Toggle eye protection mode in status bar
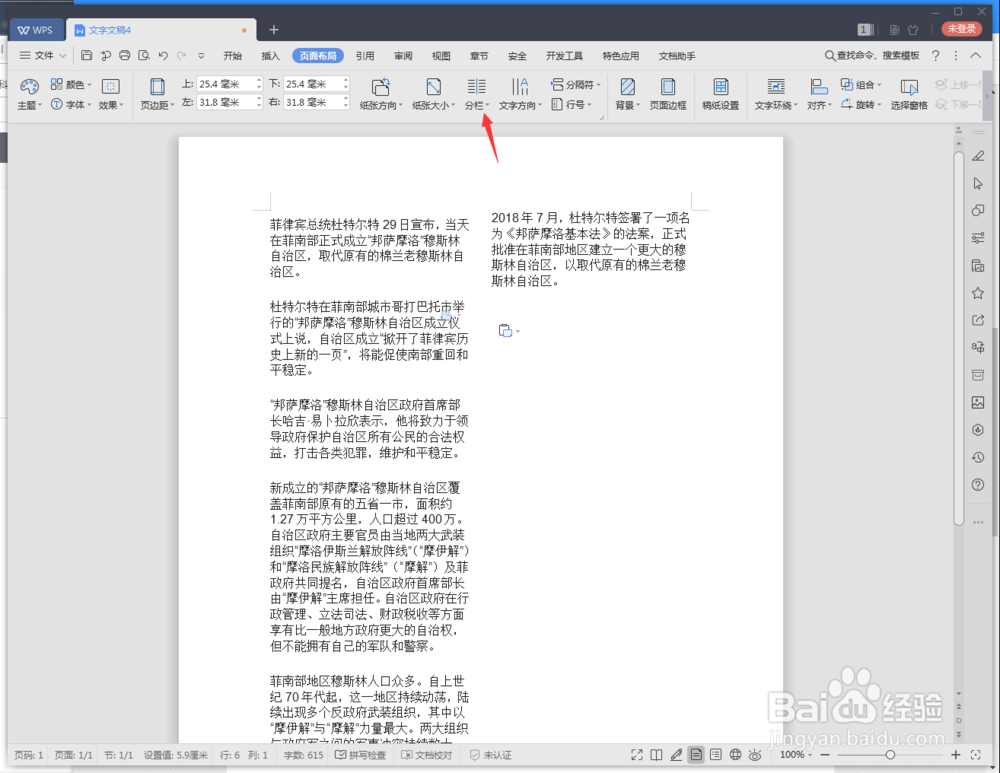The height and width of the screenshot is (773, 1000). (x=755, y=755)
